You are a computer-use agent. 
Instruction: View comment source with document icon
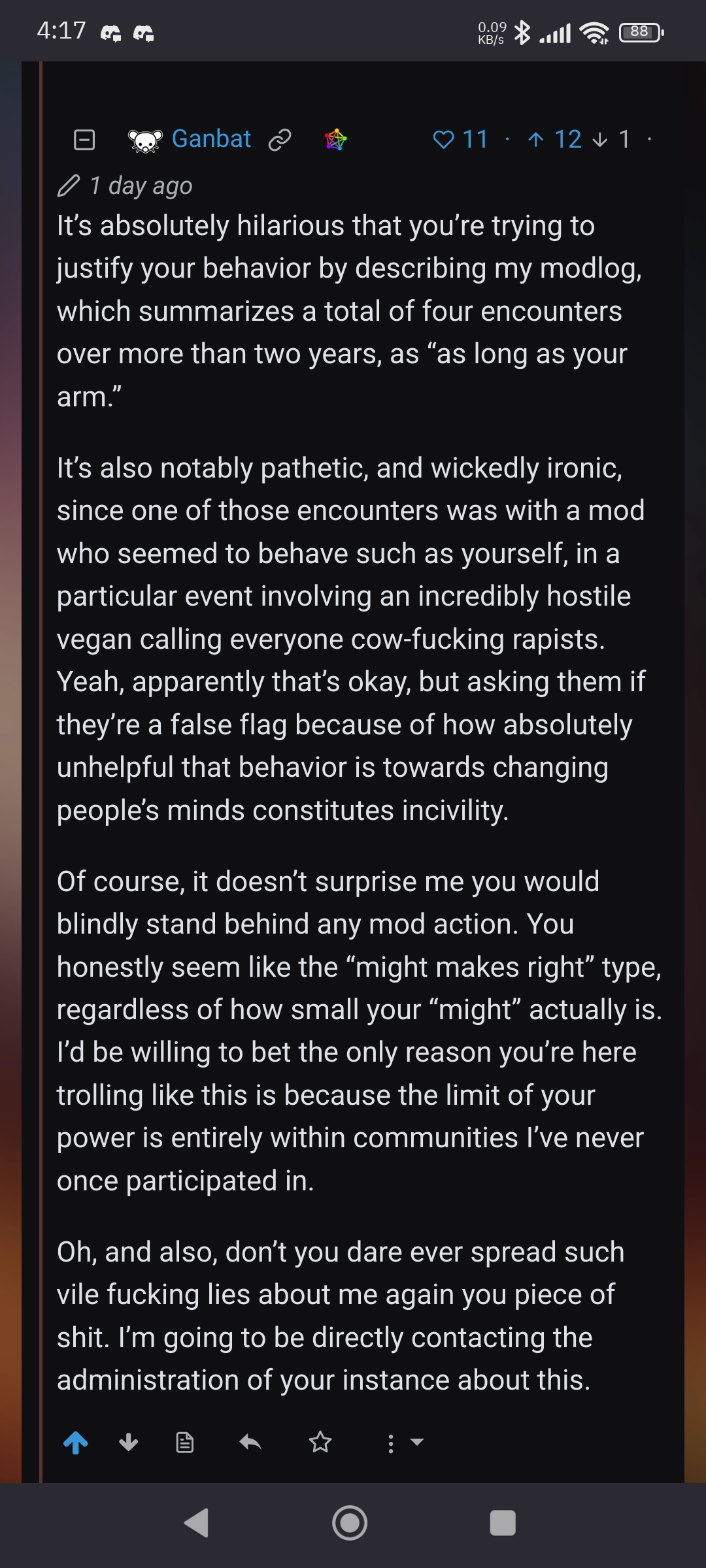[x=185, y=1442]
